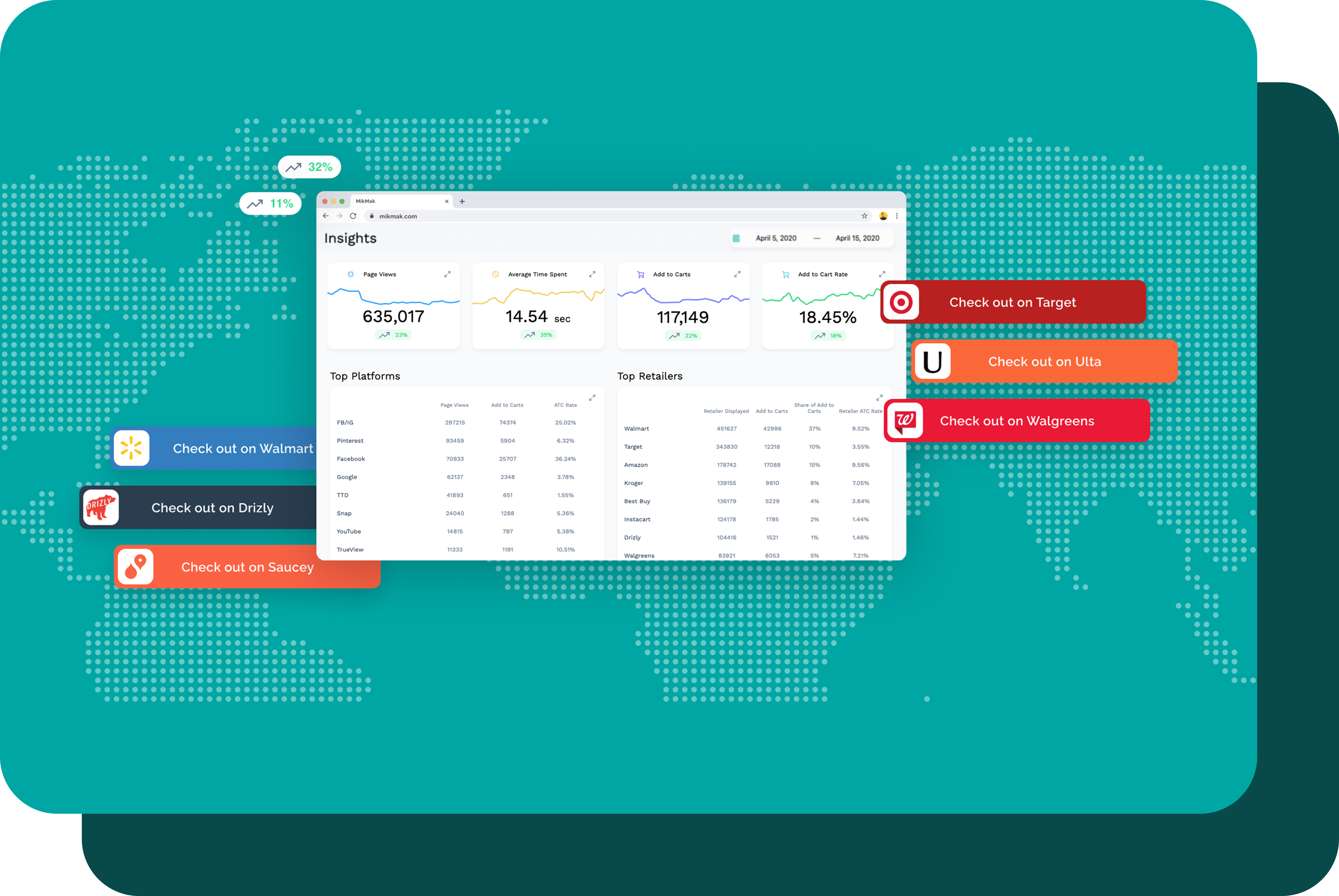Expand the Top Platforms table
This screenshot has height=896, width=1339.
pyautogui.click(x=592, y=398)
